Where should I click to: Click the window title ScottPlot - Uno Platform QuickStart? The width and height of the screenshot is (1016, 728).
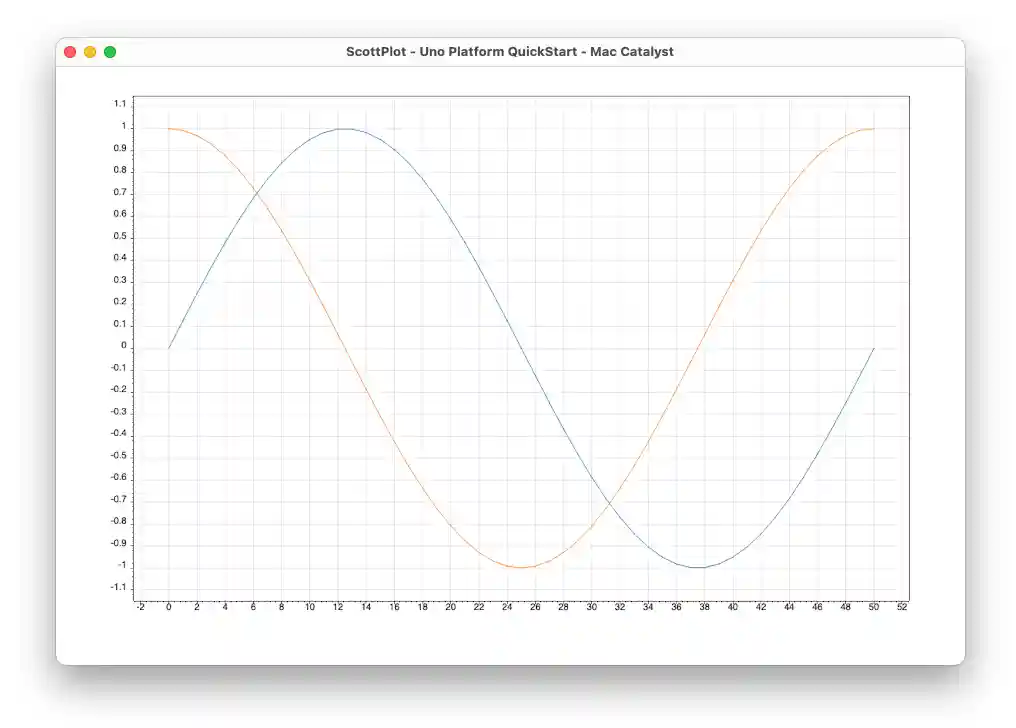pos(509,52)
